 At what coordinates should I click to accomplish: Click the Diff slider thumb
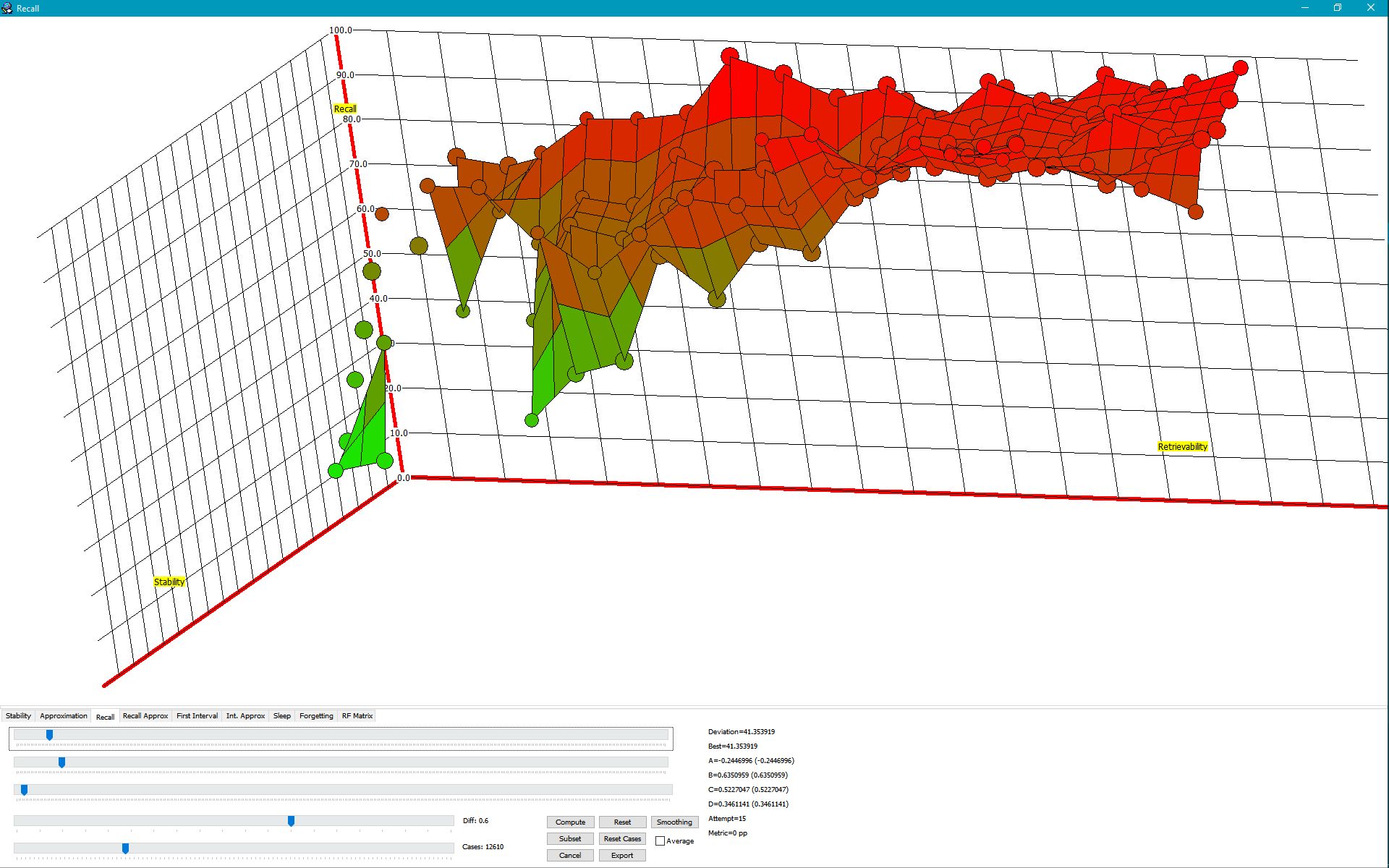point(291,821)
